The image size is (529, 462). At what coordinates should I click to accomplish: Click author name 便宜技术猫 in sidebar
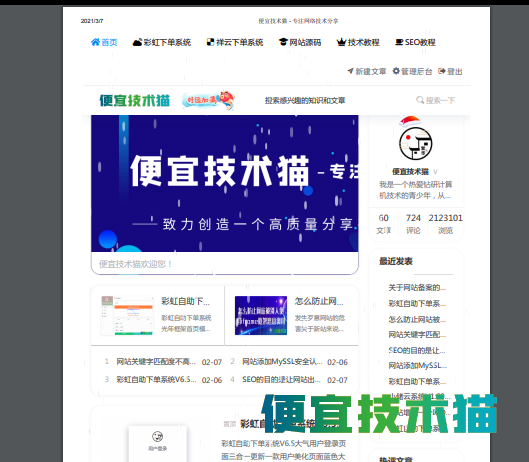tap(410, 171)
